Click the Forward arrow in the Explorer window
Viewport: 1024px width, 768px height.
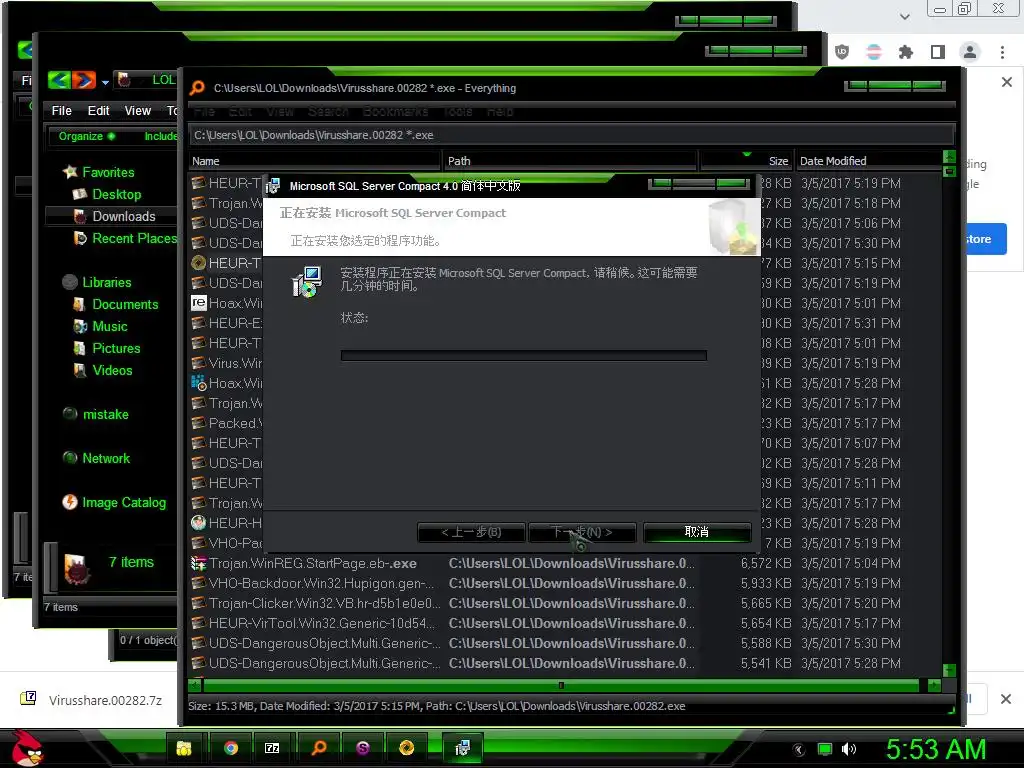coord(84,80)
